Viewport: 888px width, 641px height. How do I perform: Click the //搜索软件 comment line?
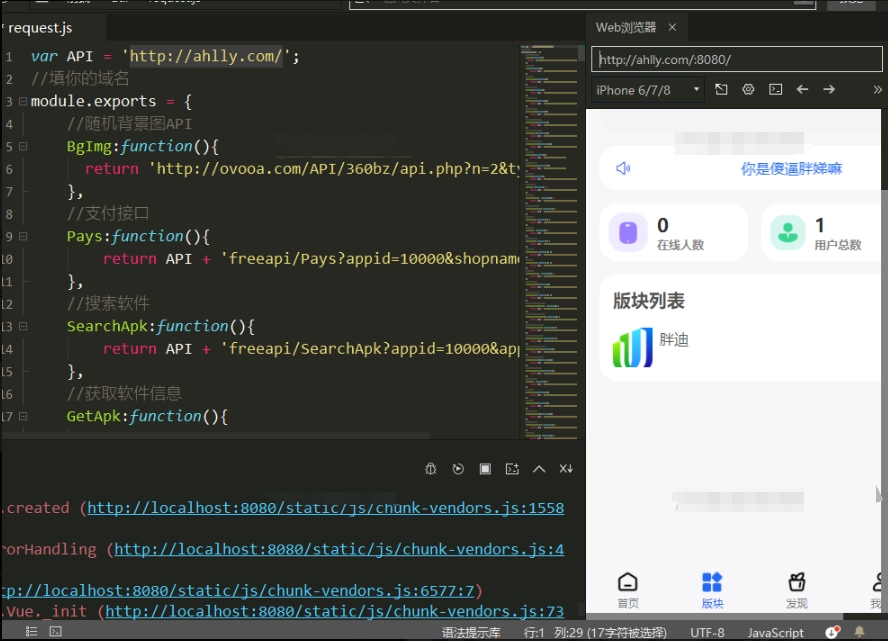click(108, 304)
